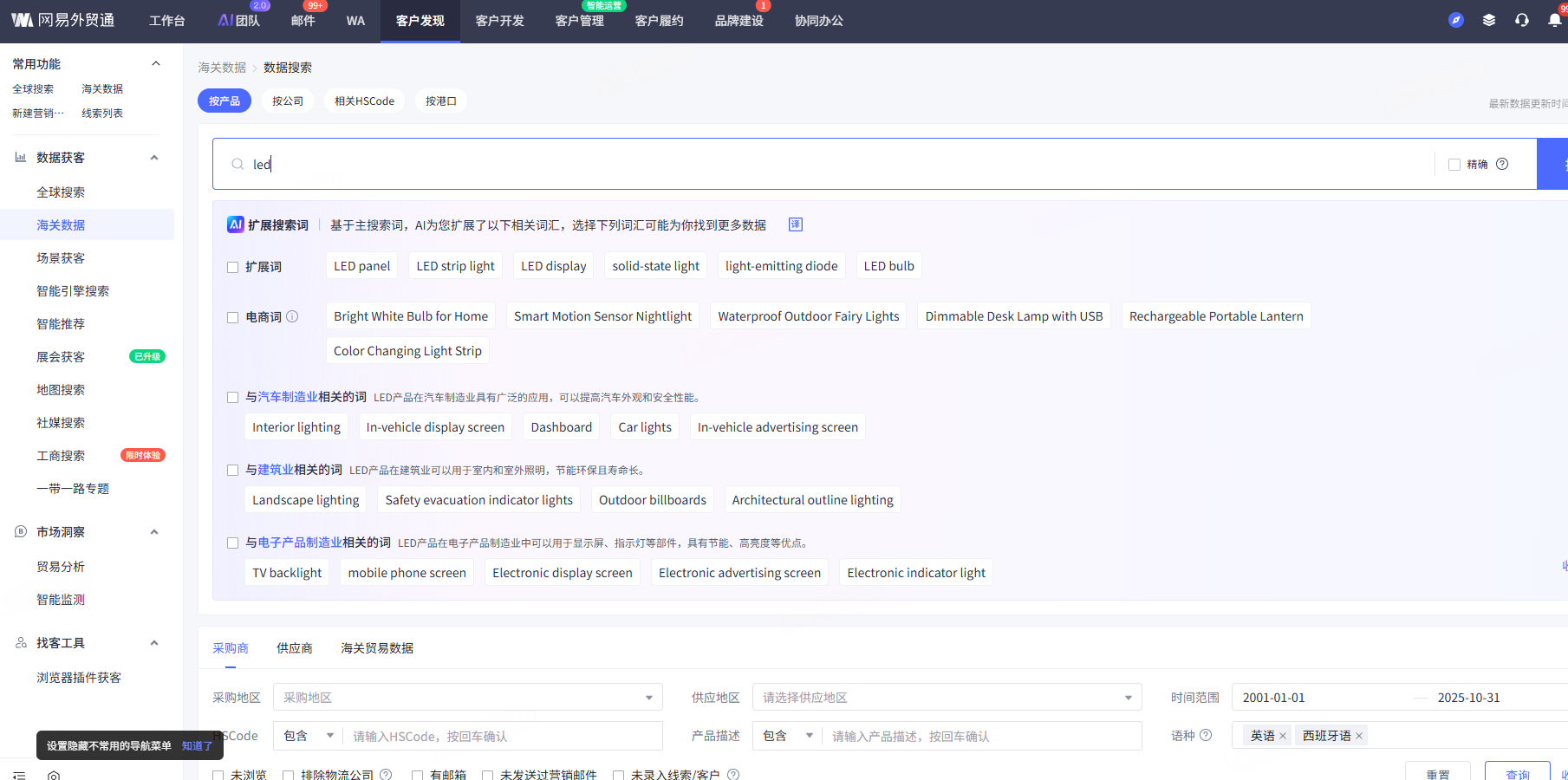Click help icon next to 语种 label
This screenshot has height=780, width=1568.
click(1206, 735)
